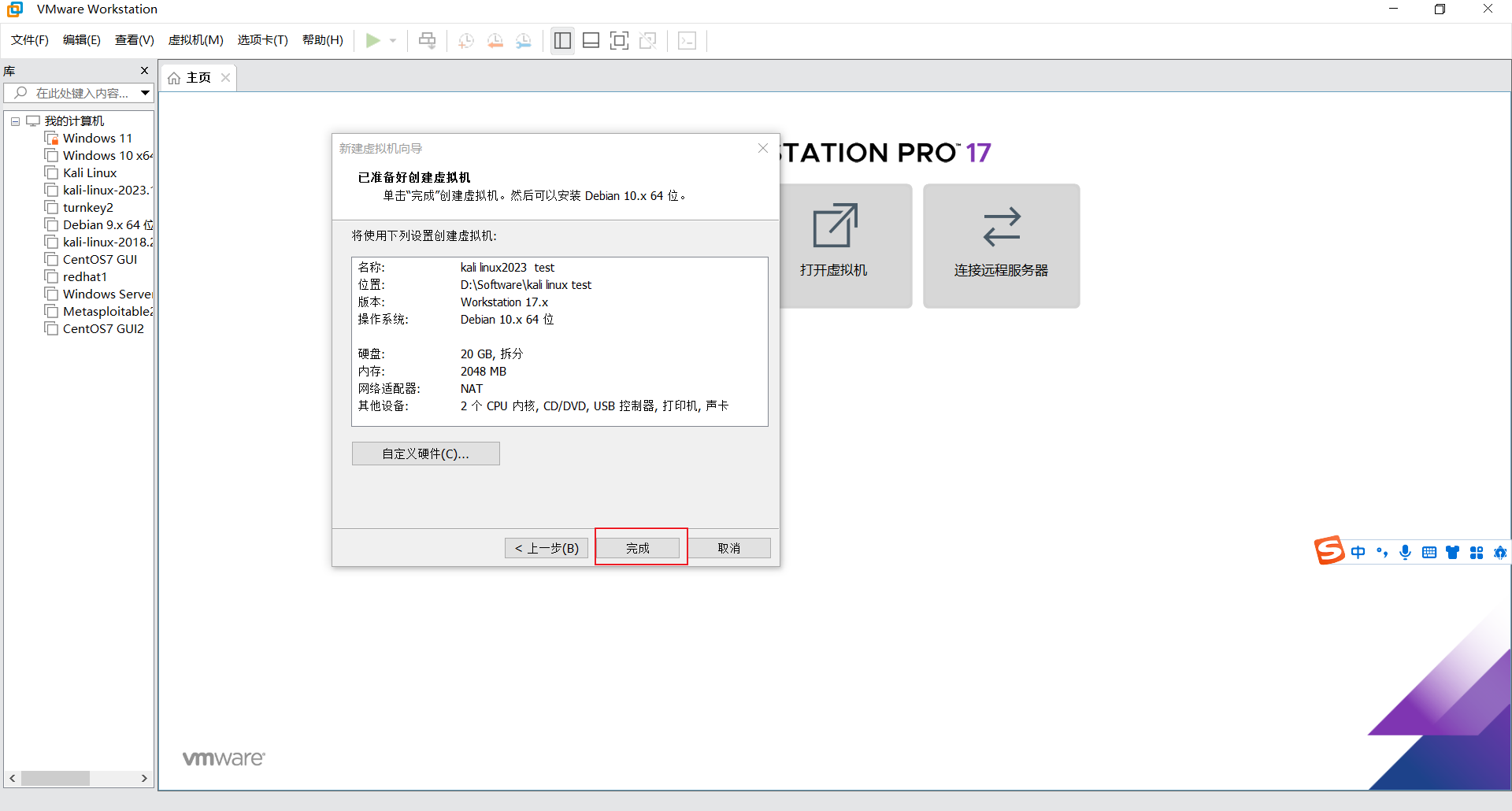Open Sogou toolbox grid icon
The height and width of the screenshot is (811, 1512).
1477,553
